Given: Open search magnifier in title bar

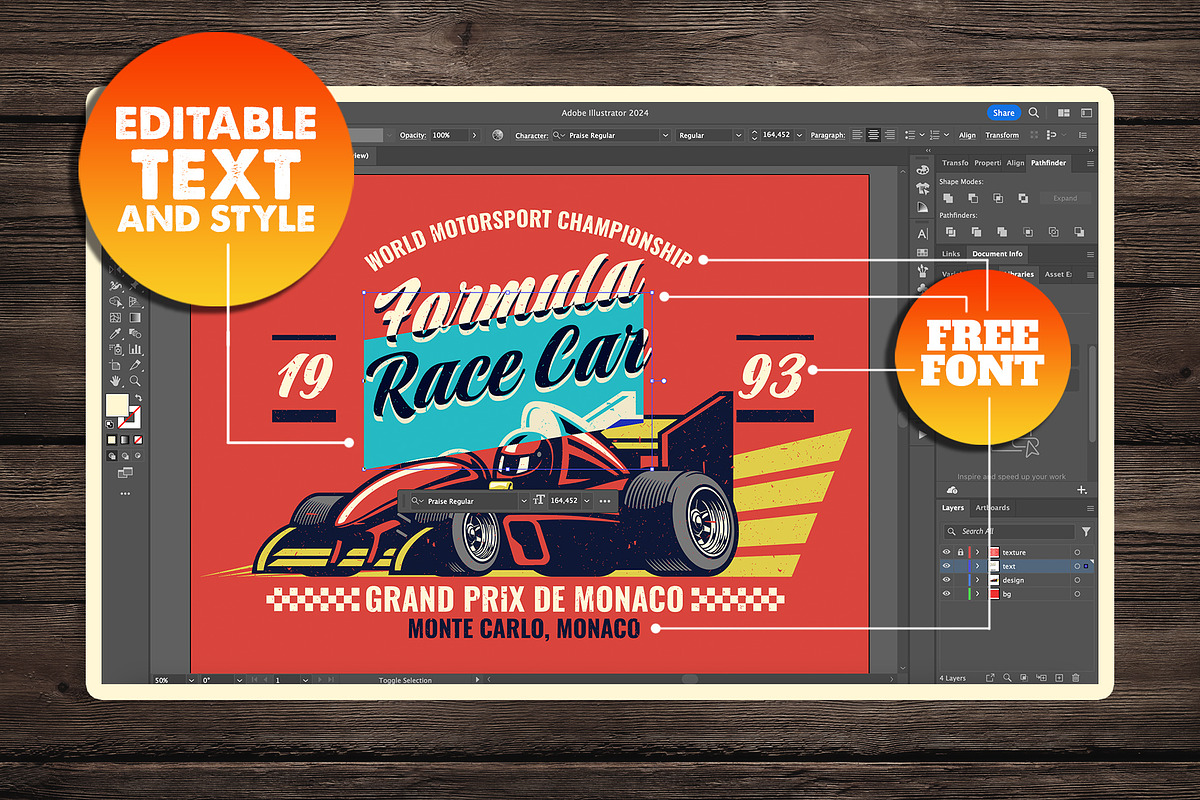Looking at the screenshot, I should (1034, 113).
